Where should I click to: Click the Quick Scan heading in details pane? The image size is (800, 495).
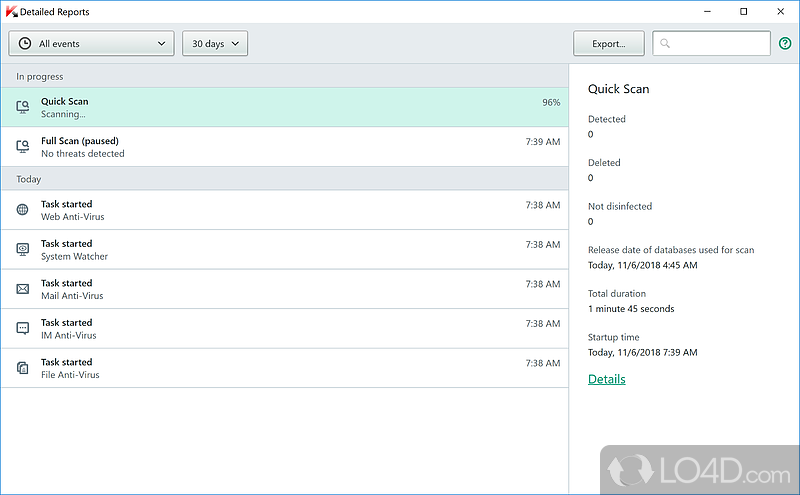click(x=618, y=89)
